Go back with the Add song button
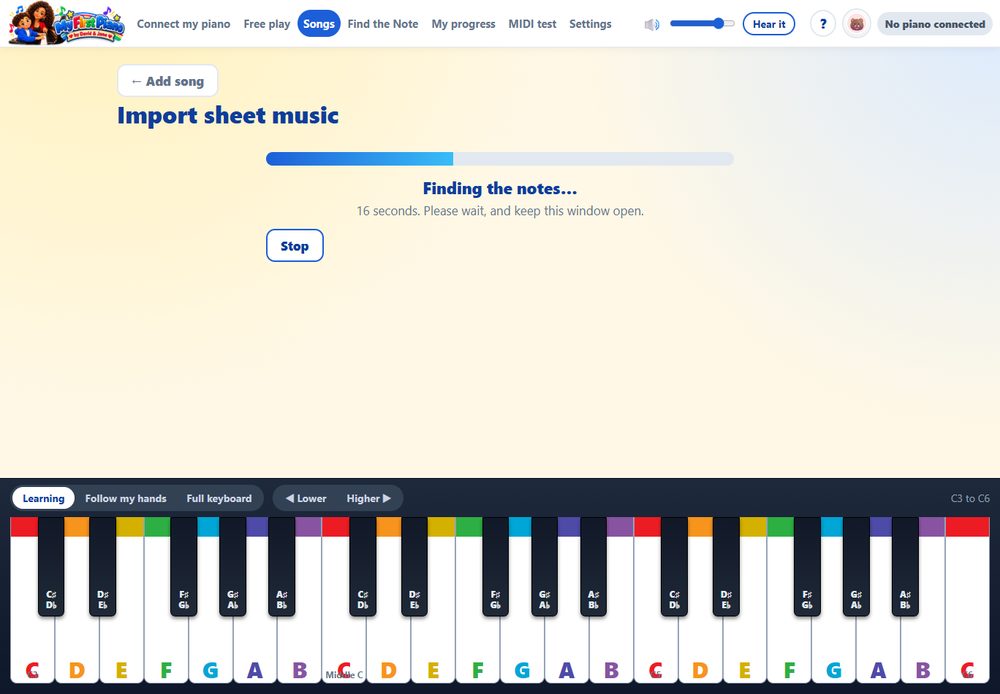Image resolution: width=1000 pixels, height=694 pixels. [167, 81]
